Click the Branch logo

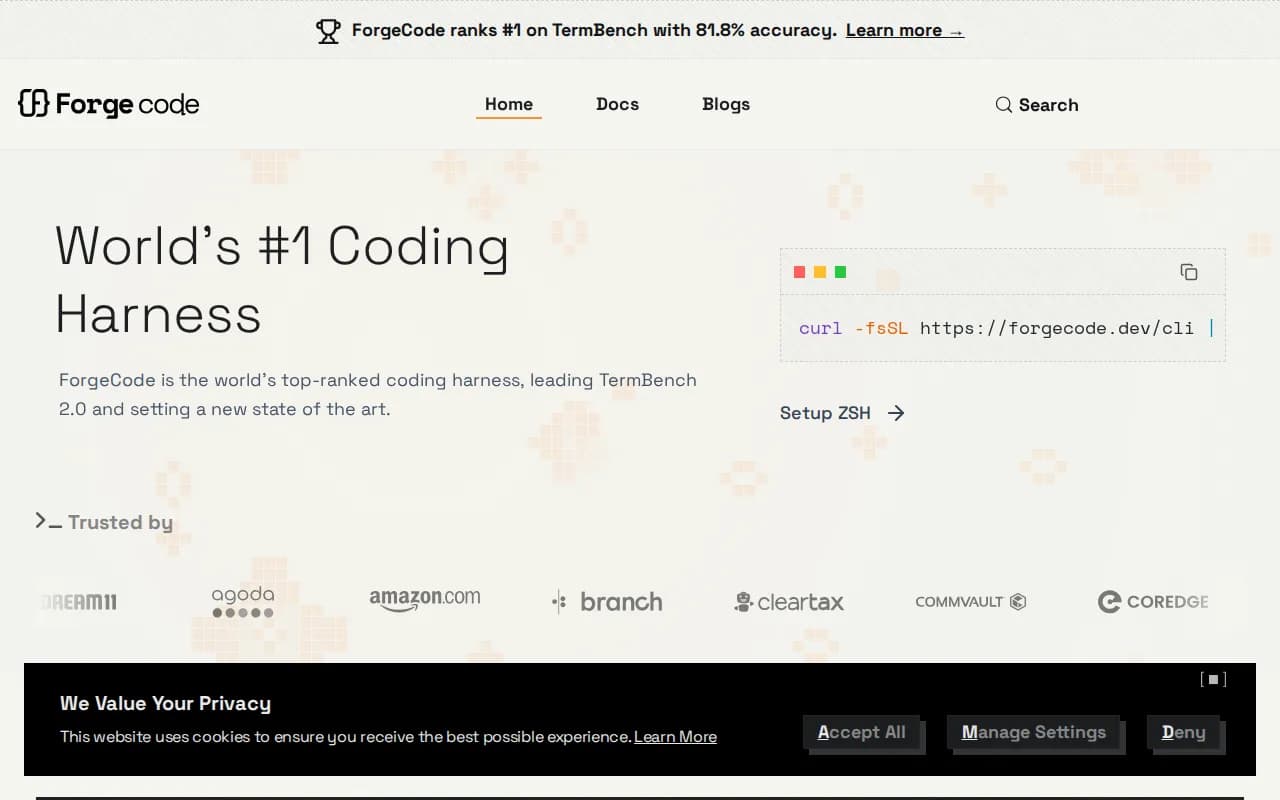607,602
